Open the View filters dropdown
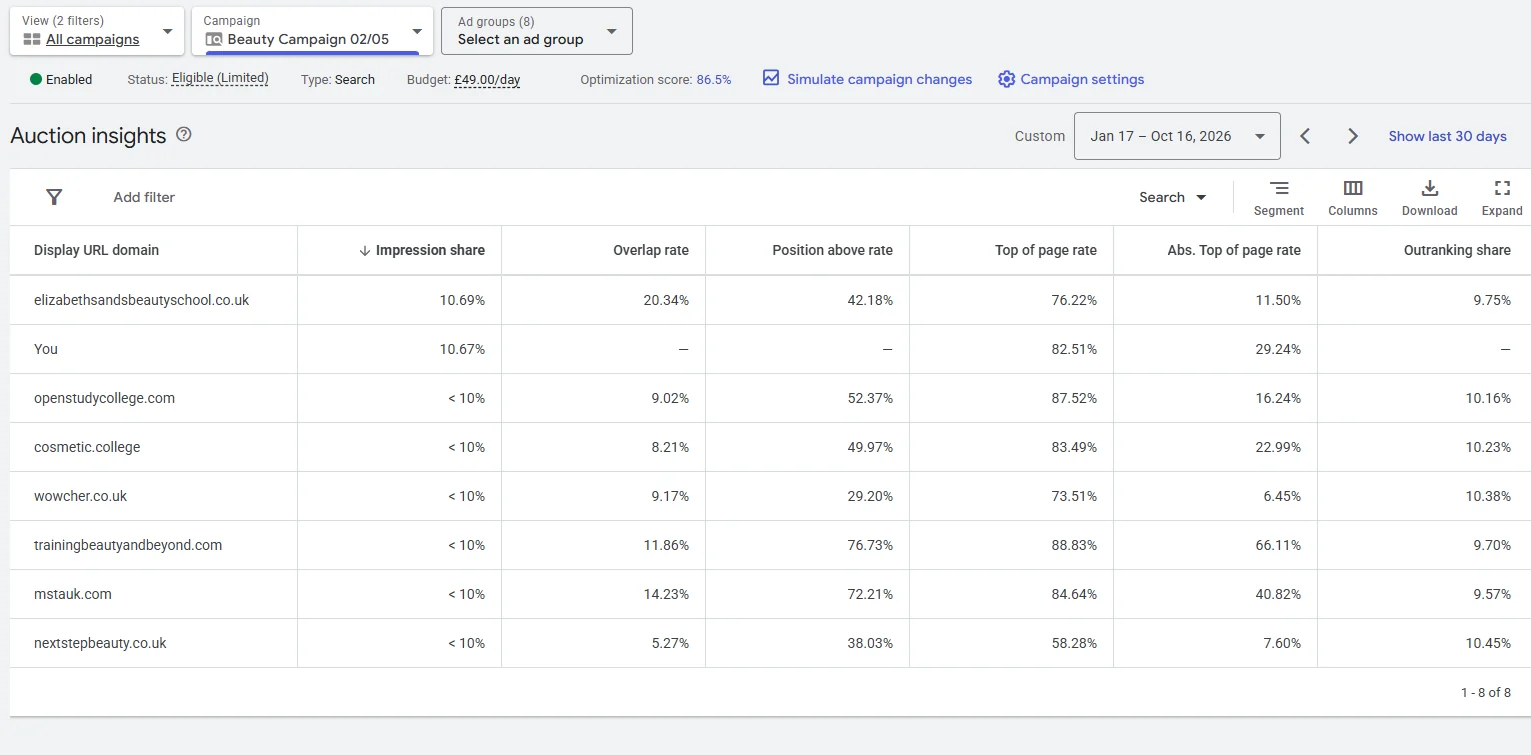Image resolution: width=1531 pixels, height=755 pixels. [97, 31]
